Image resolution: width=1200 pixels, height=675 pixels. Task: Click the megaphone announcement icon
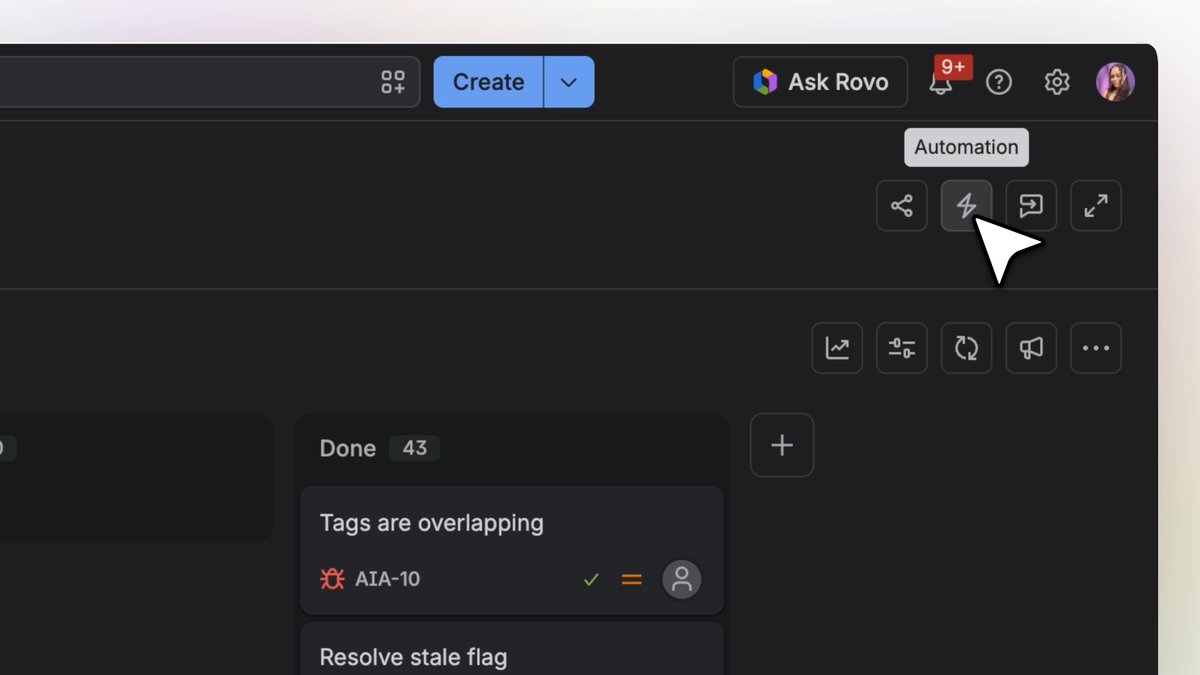(1031, 348)
